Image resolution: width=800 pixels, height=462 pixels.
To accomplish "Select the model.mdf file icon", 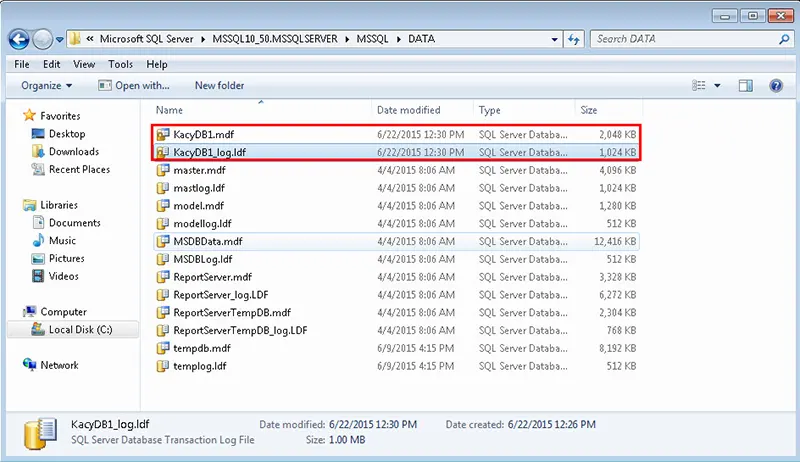I will pos(163,206).
